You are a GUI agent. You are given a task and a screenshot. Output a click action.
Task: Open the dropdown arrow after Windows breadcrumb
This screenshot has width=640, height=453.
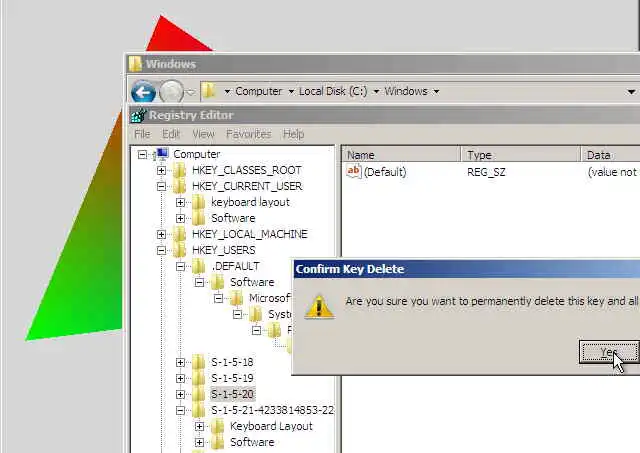pos(436,91)
